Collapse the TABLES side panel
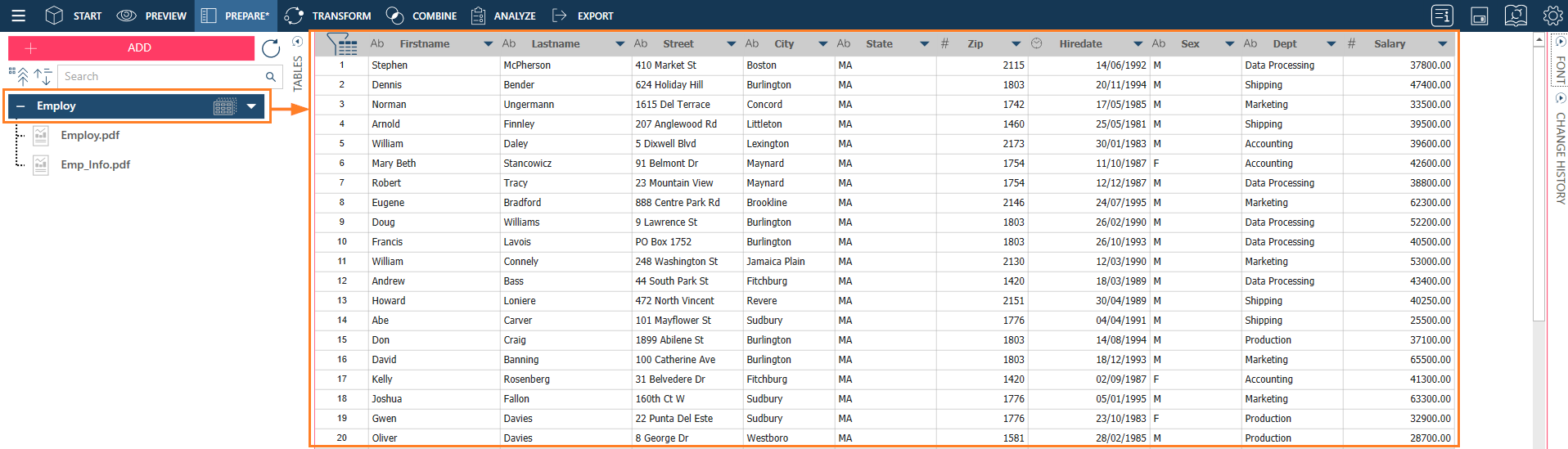This screenshot has height=449, width=1568. [x=297, y=42]
